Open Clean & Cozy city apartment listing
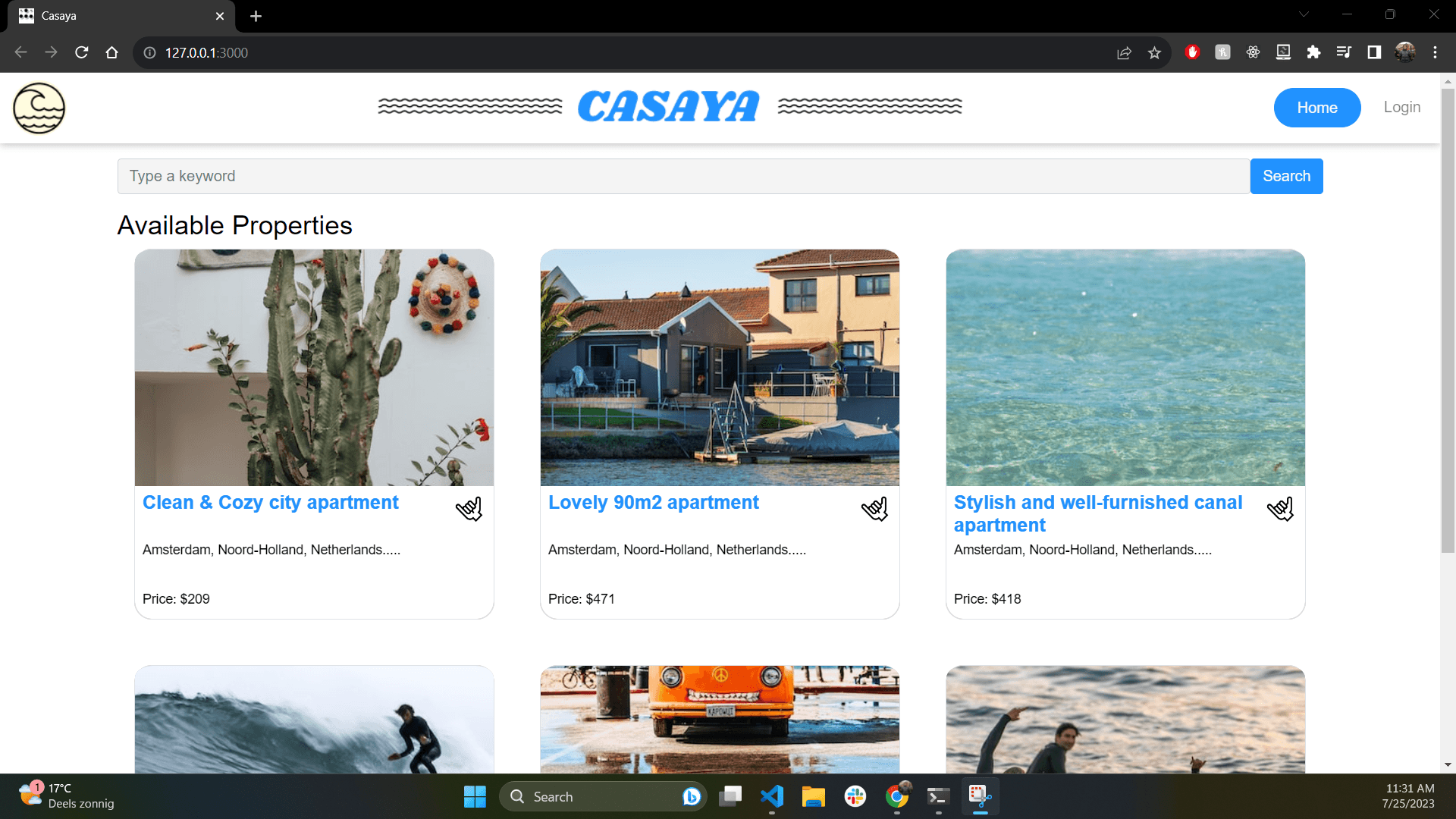Image resolution: width=1456 pixels, height=819 pixels. pyautogui.click(x=270, y=503)
